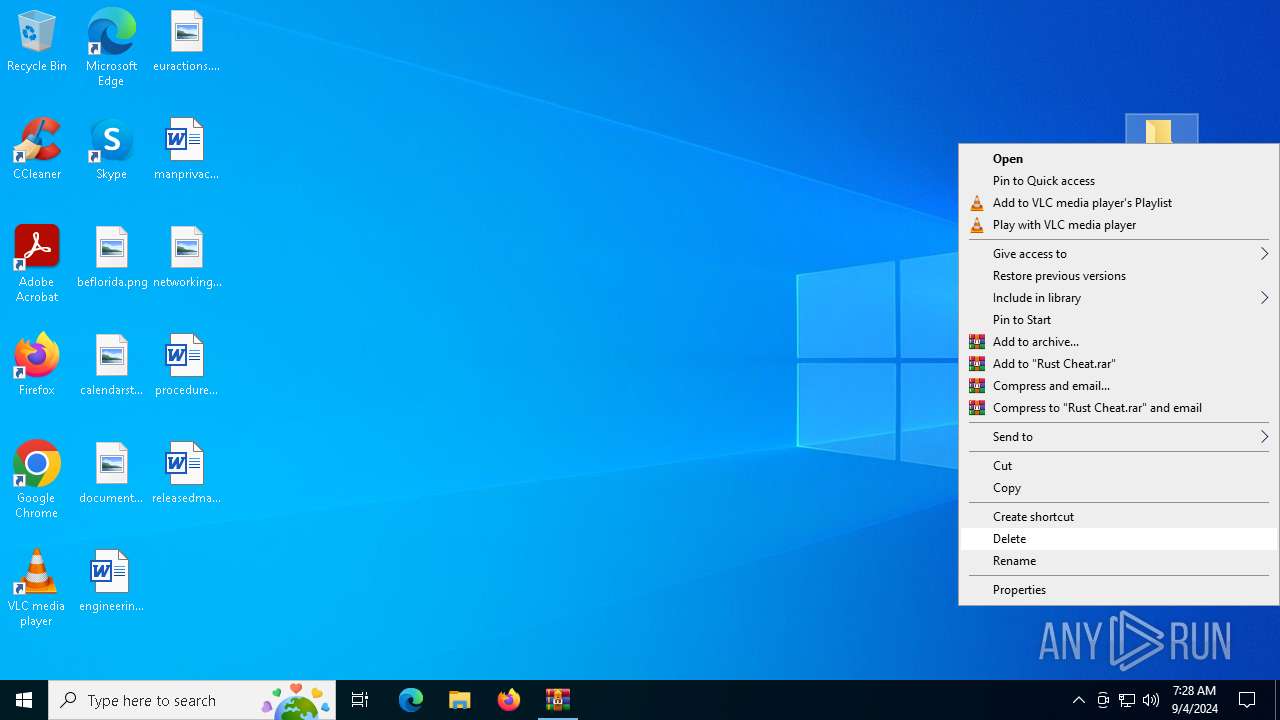The height and width of the screenshot is (720, 1280).
Task: Expand the Give access to submenu
Action: [1119, 254]
